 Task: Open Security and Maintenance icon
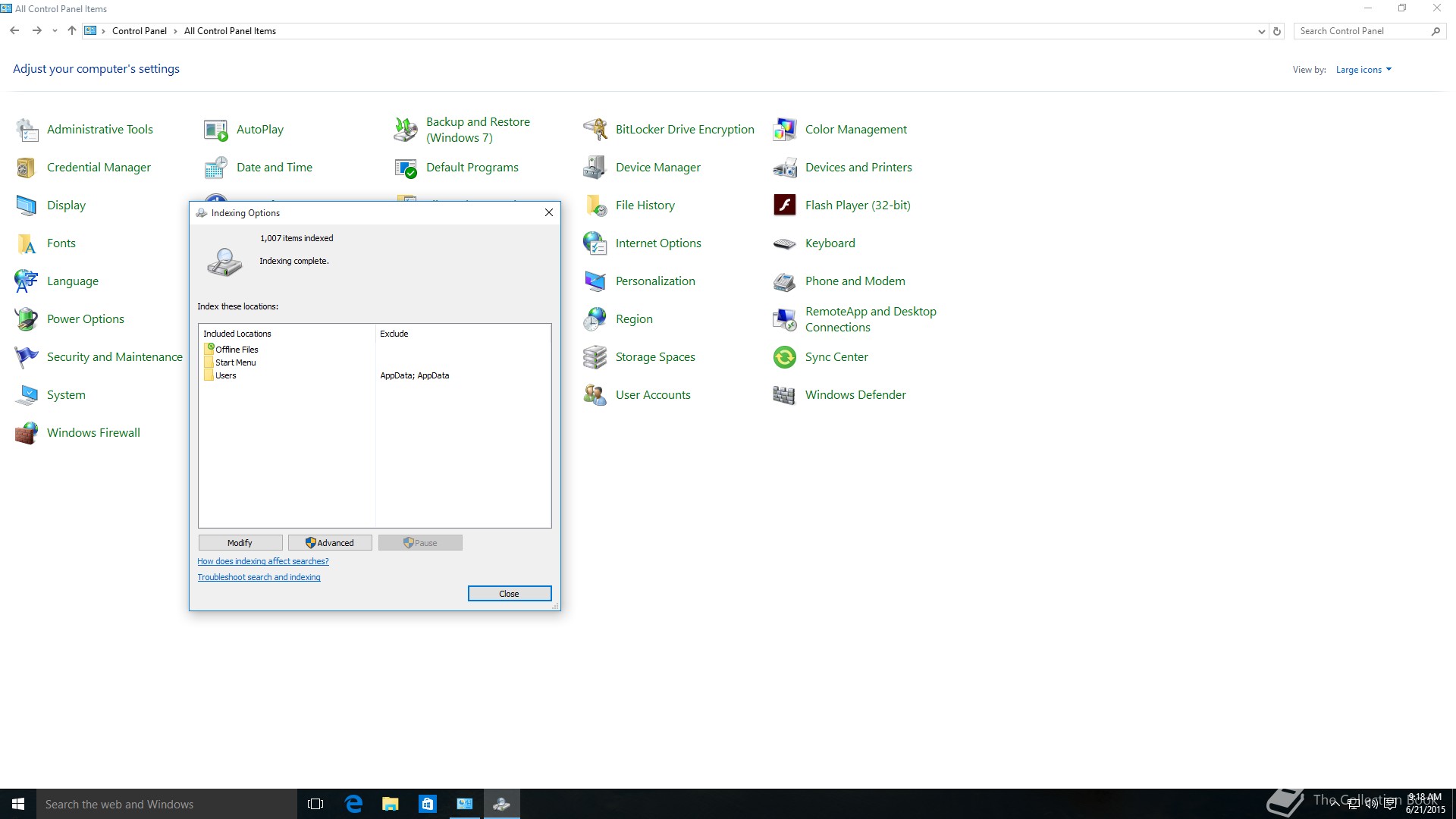tap(27, 357)
